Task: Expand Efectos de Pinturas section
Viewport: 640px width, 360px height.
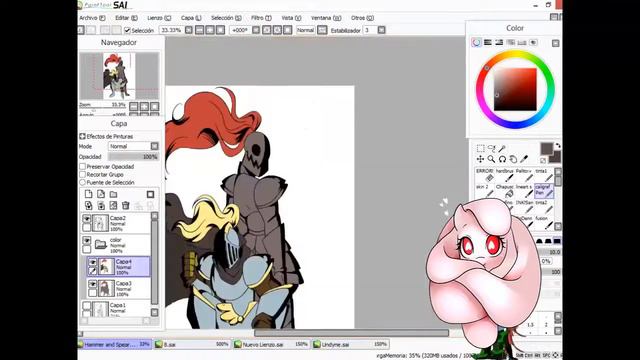Action: click(82, 136)
